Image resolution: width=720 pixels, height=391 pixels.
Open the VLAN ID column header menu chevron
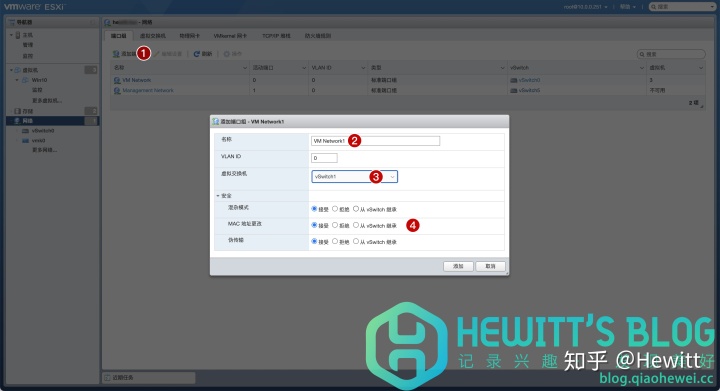tap(363, 68)
